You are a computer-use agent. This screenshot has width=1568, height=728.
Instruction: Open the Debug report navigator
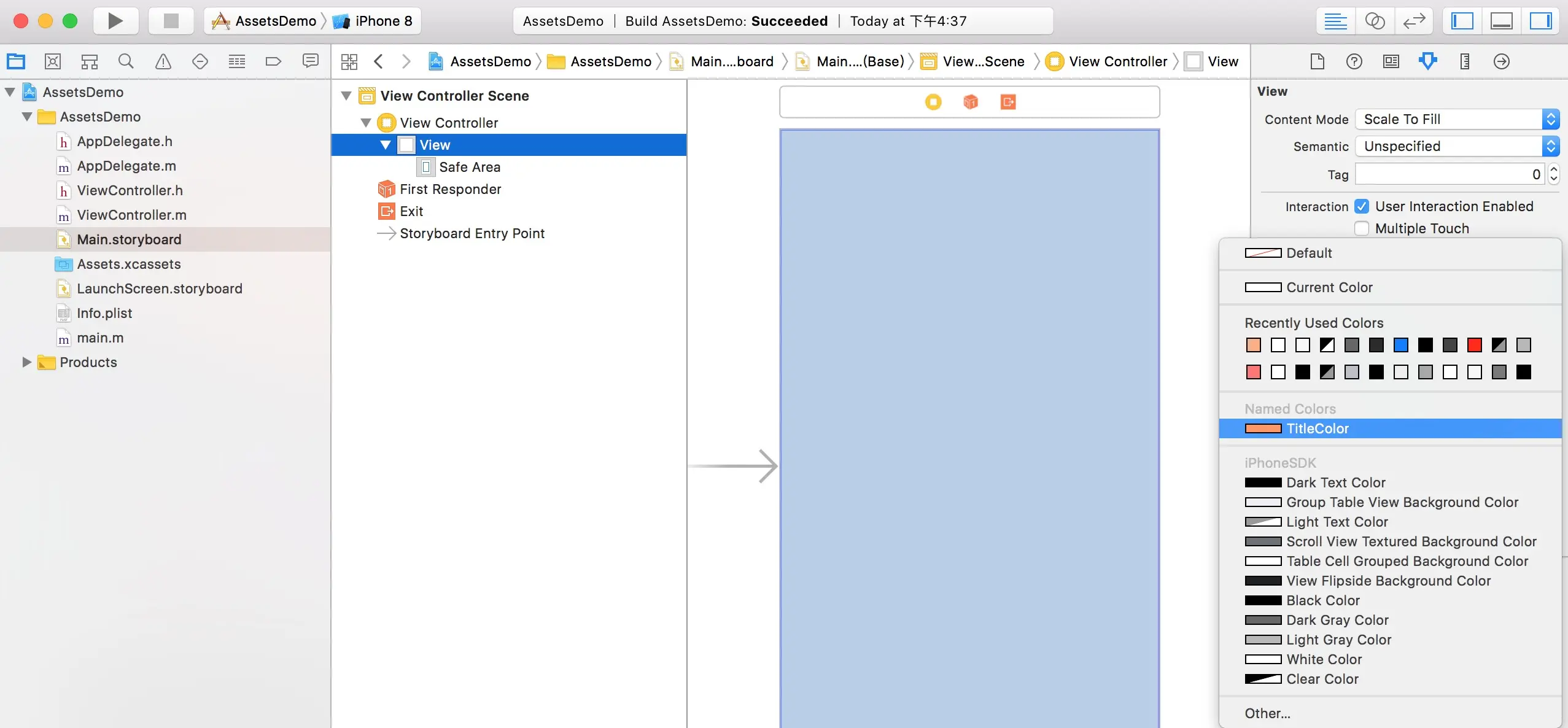point(311,61)
